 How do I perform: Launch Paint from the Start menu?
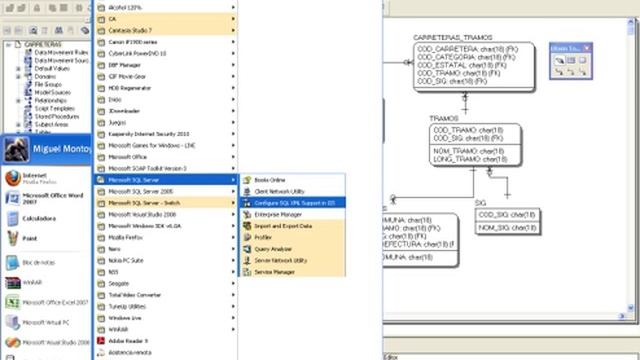coord(46,238)
